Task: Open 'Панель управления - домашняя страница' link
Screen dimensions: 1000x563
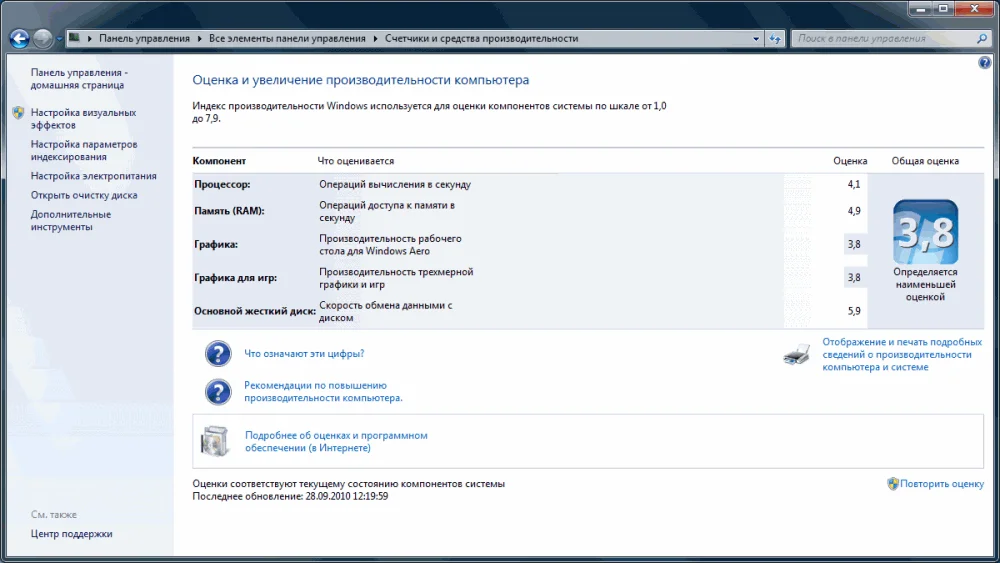Action: pos(79,79)
